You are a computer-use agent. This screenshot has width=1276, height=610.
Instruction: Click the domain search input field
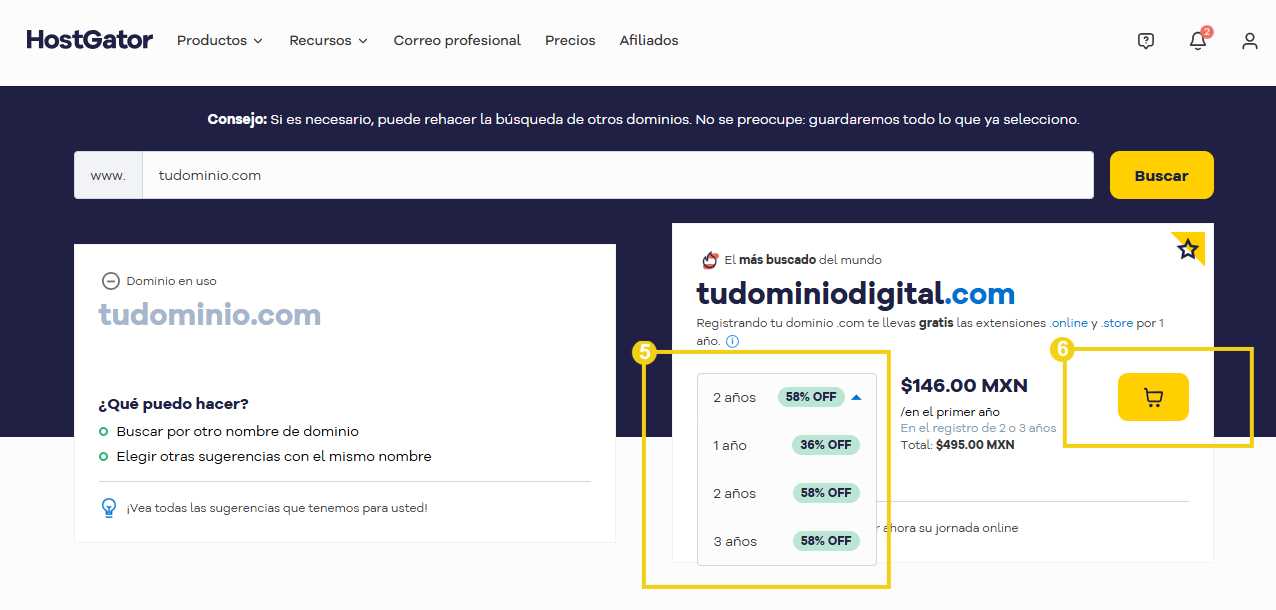tap(618, 175)
